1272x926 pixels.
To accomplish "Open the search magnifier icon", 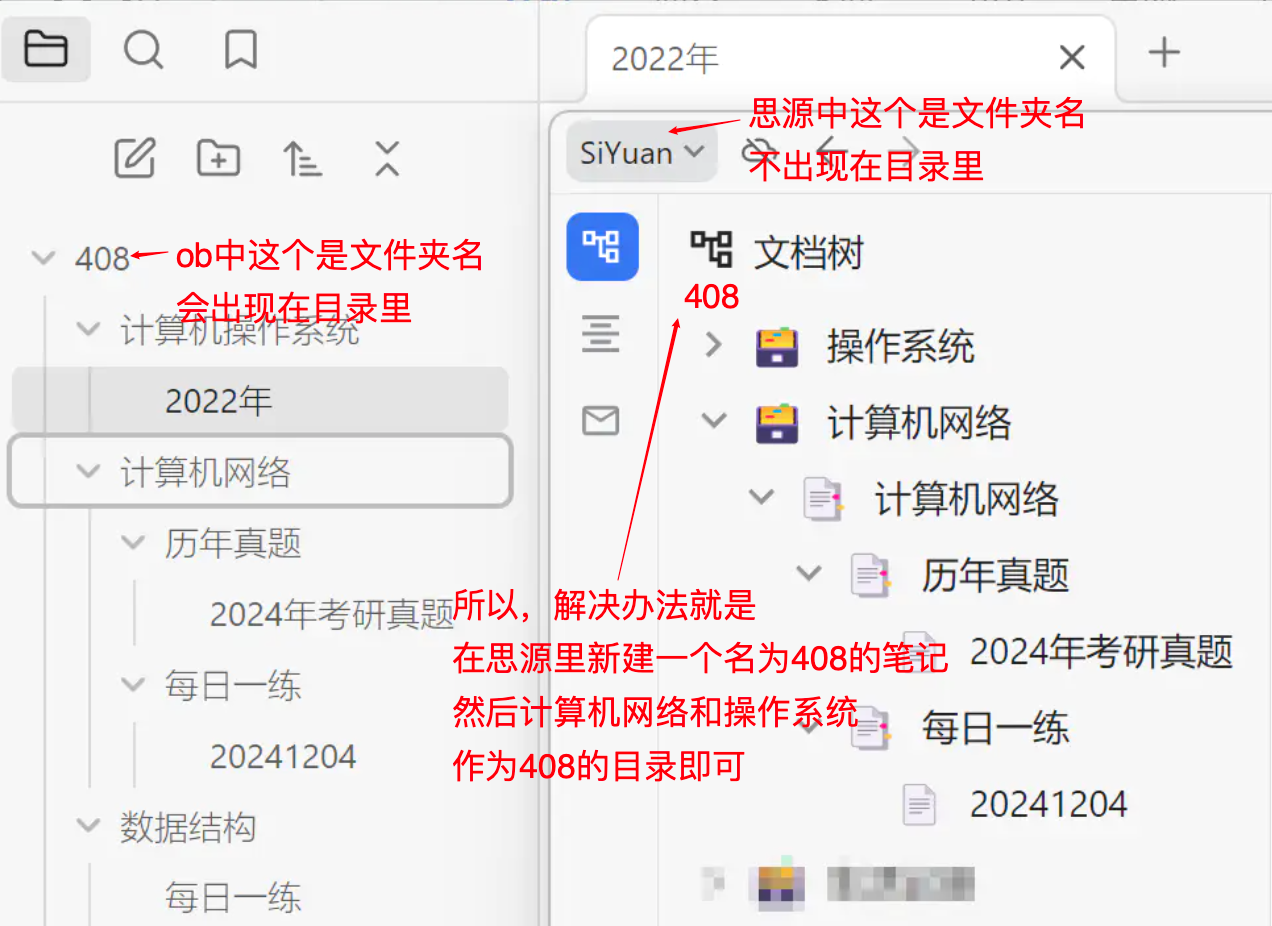I will (143, 48).
